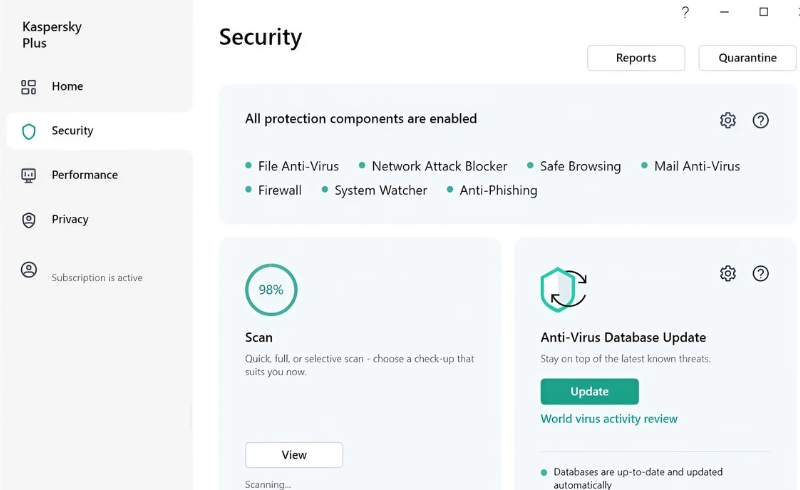
Task: Open the Privacy section
Action: 99,219
